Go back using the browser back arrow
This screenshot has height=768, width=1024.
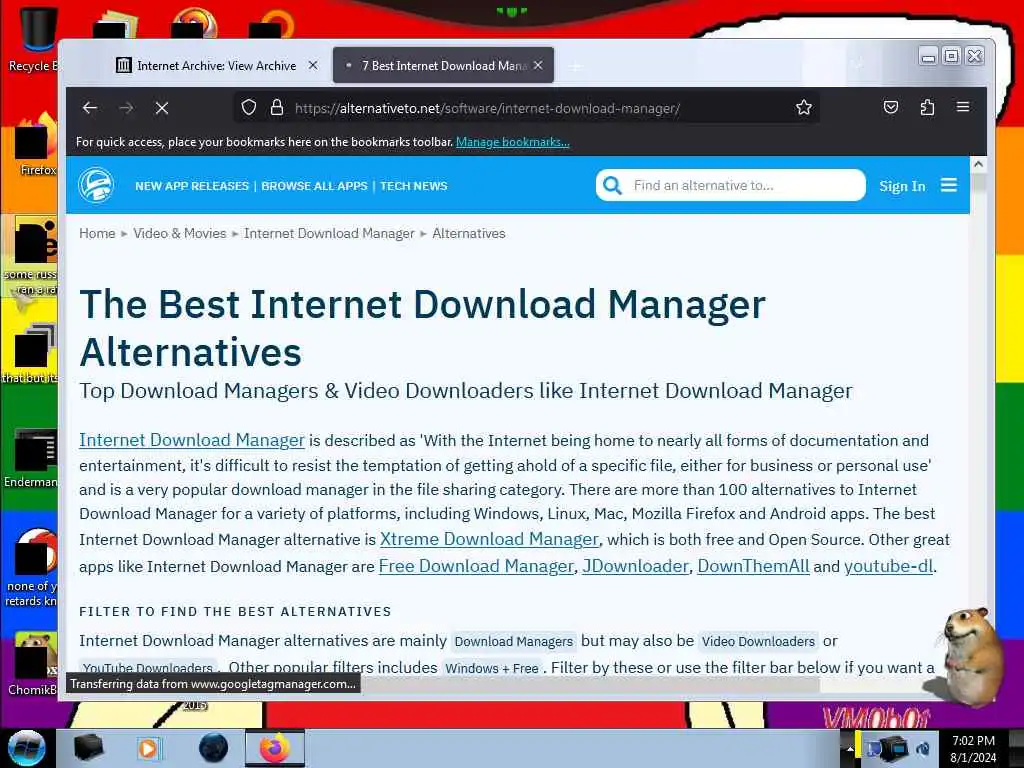click(89, 108)
